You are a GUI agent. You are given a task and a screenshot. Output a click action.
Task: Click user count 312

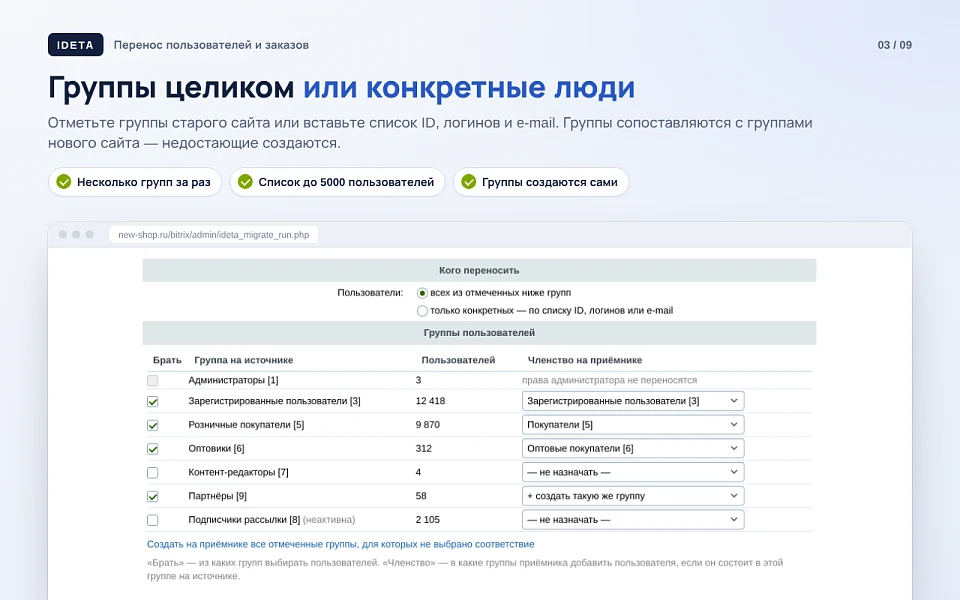(424, 449)
